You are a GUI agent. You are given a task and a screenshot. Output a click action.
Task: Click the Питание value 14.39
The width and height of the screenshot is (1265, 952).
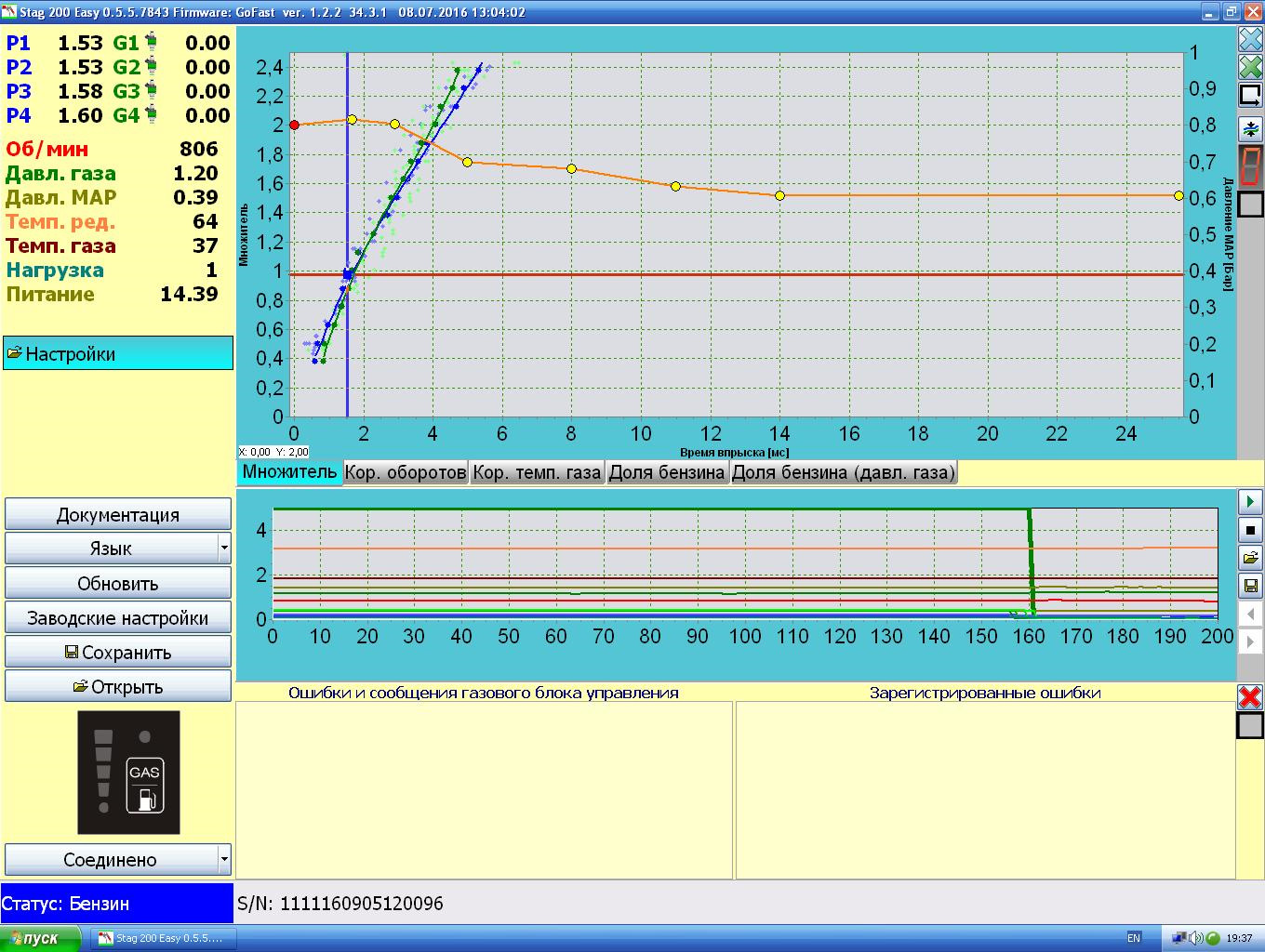coord(190,294)
